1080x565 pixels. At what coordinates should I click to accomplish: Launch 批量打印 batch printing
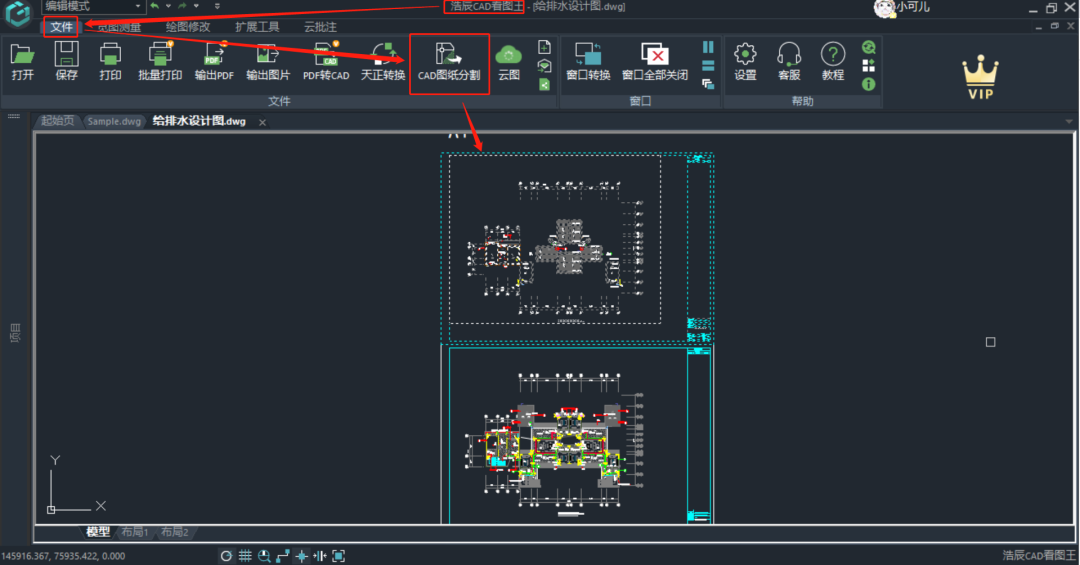click(160, 61)
